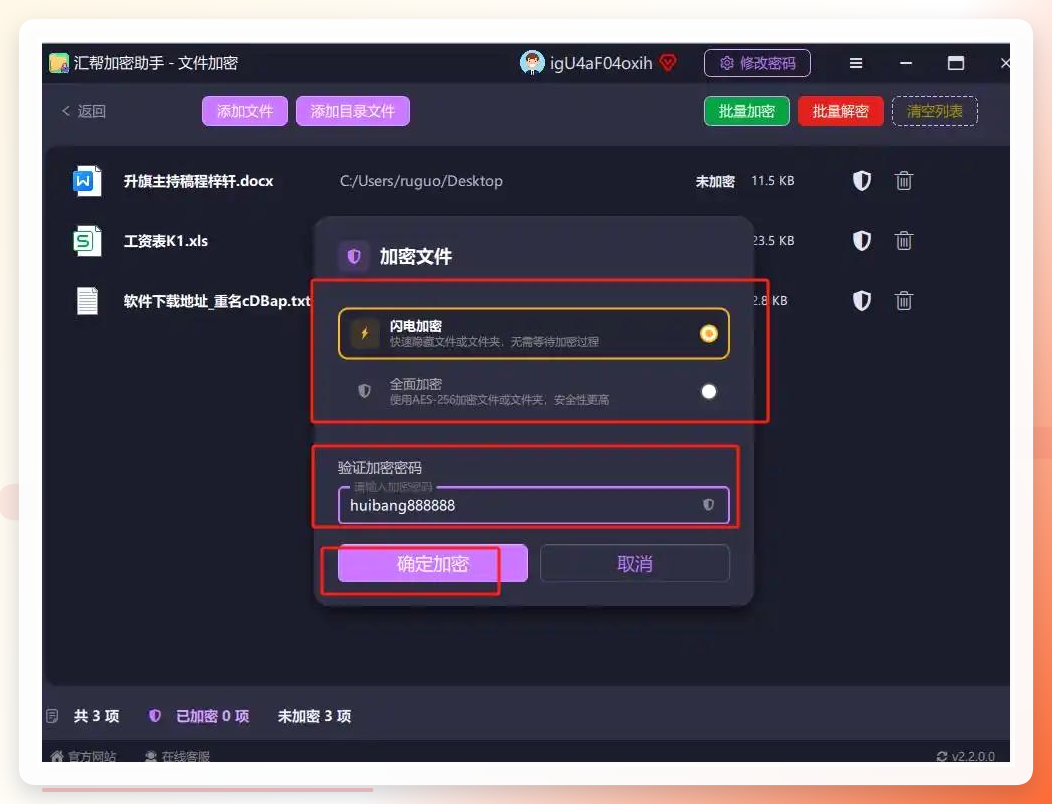This screenshot has width=1052, height=804.
Task: Click the spreadsheet icon of 工资表K1.xls
Action: click(87, 240)
